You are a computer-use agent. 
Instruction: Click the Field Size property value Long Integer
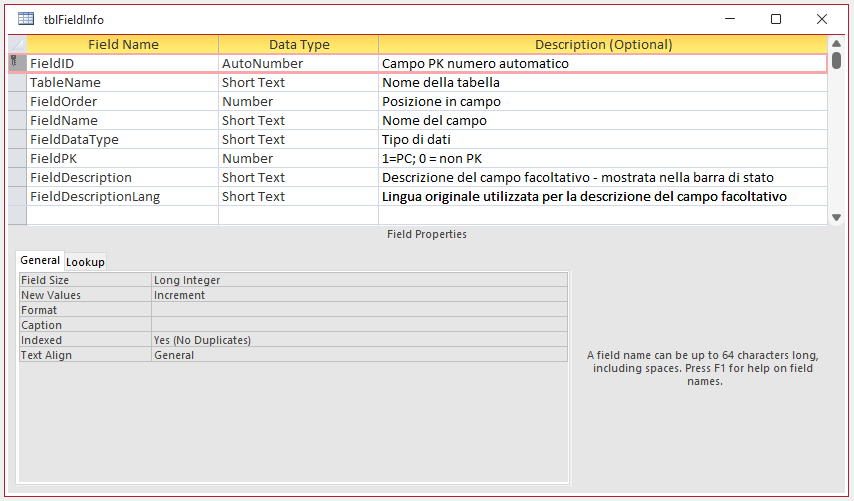[x=359, y=280]
